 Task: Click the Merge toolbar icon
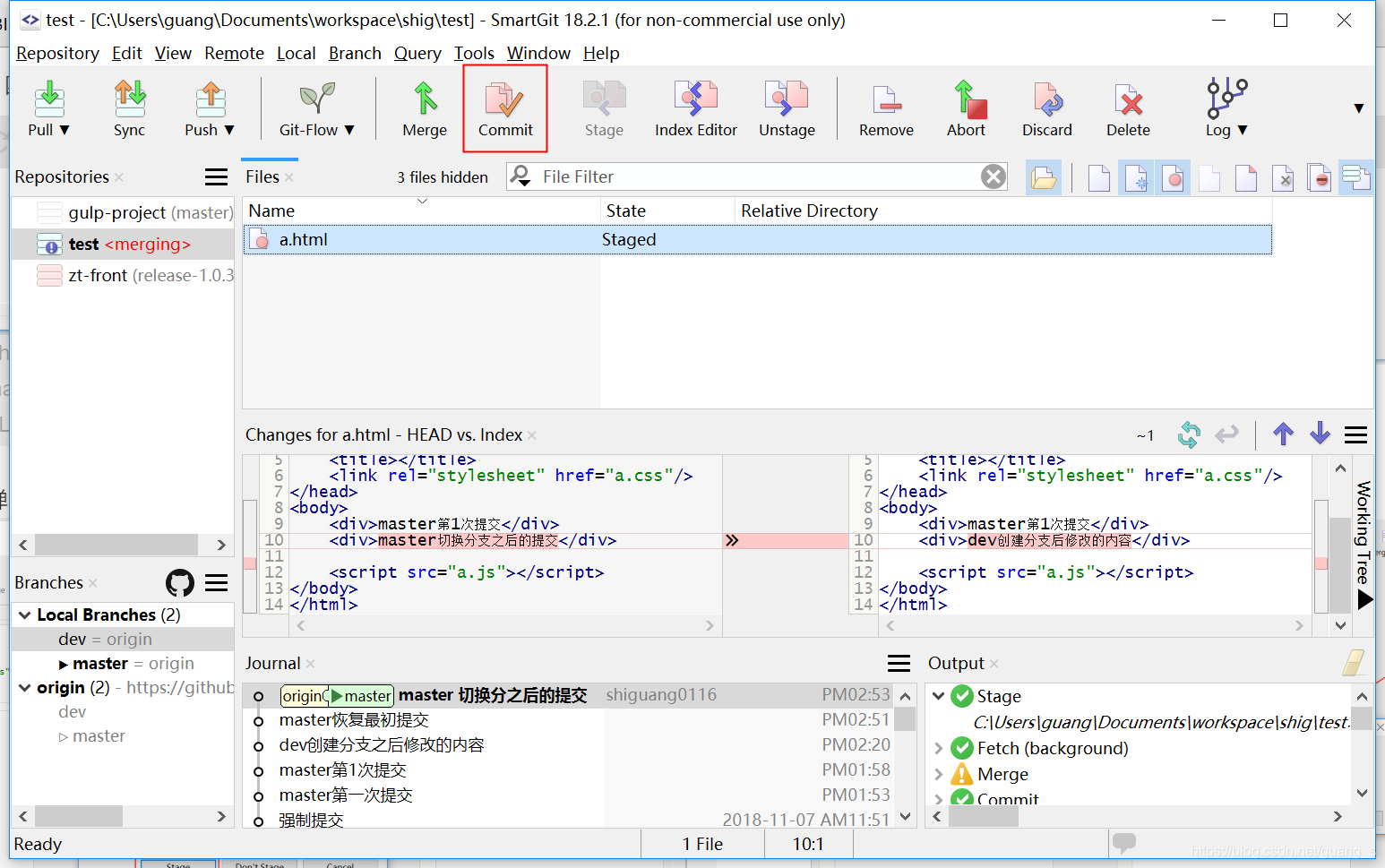point(425,99)
